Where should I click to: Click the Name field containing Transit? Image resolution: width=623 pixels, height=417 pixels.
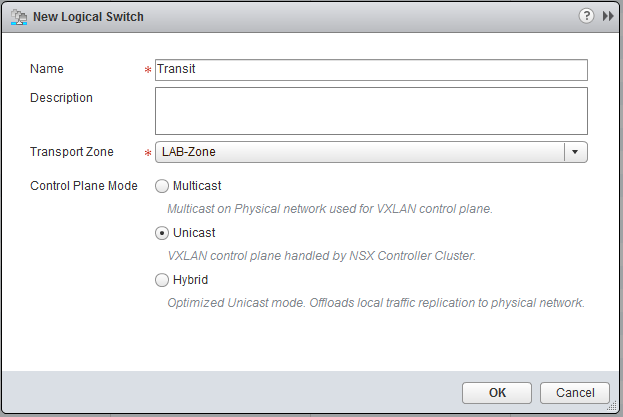(x=370, y=70)
